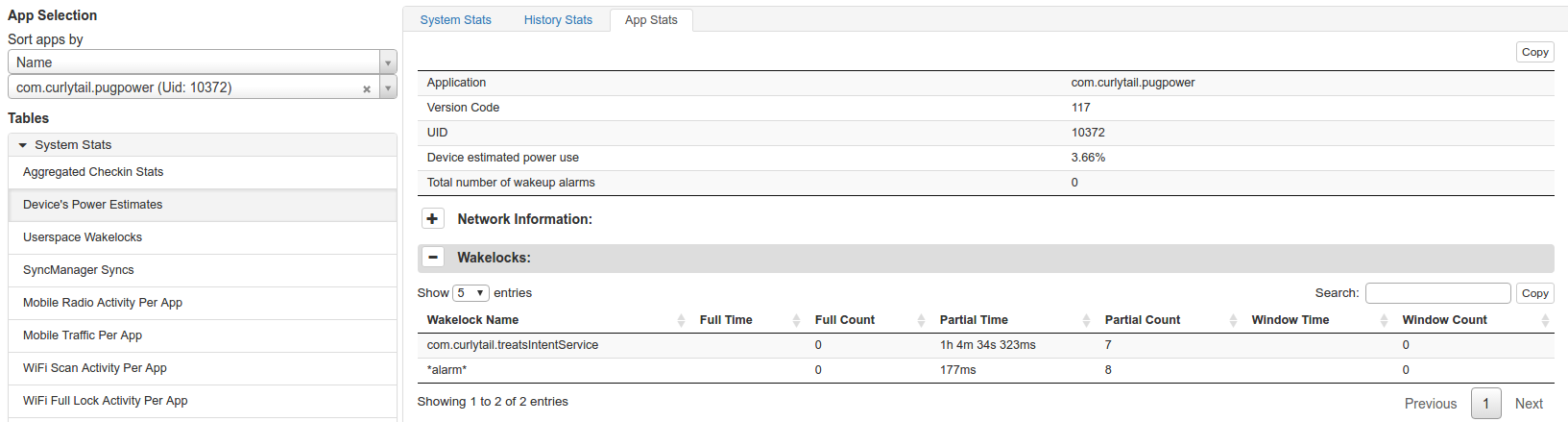Sort table by Partial Count column
Viewport: 1568px width, 422px height.
point(1143,320)
